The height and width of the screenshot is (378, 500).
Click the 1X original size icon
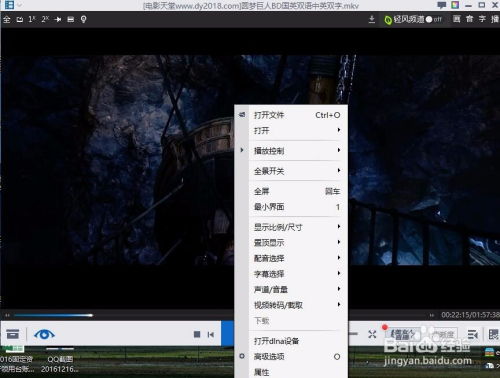click(x=32, y=19)
